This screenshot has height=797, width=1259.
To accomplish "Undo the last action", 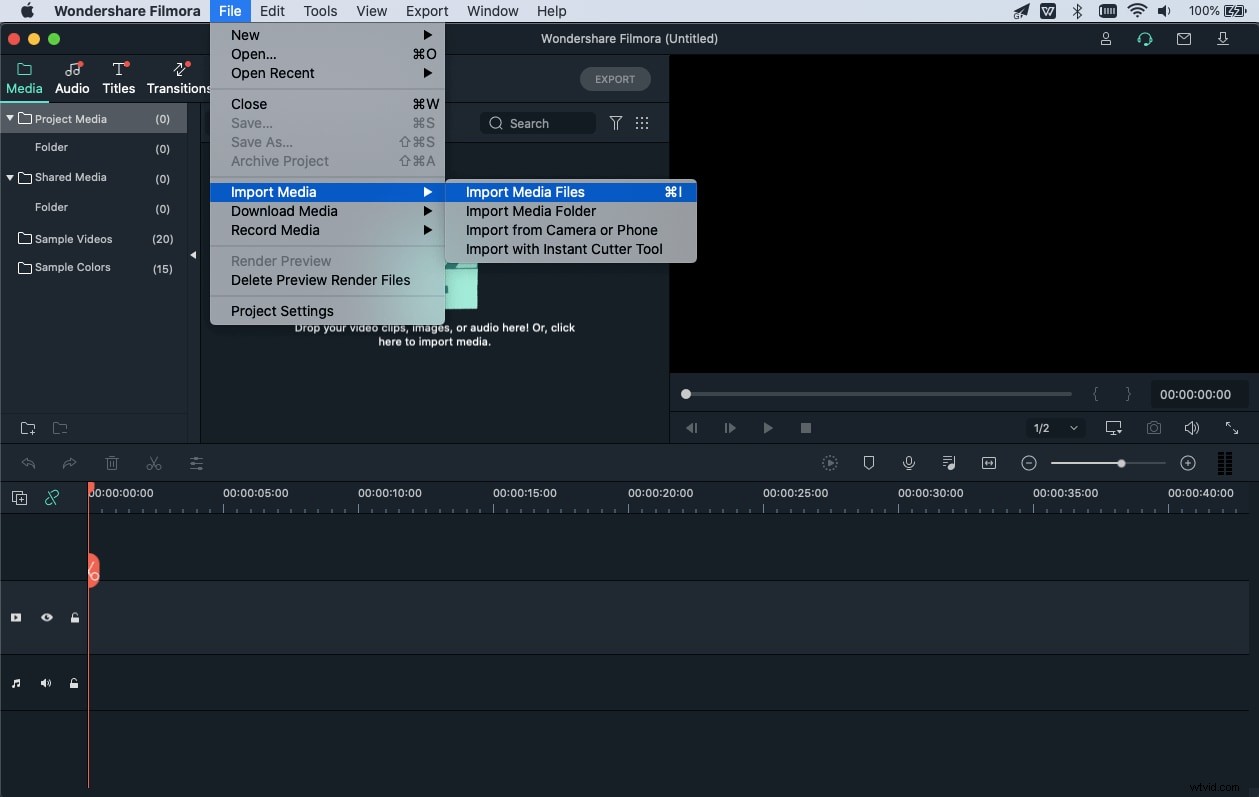I will coord(28,463).
